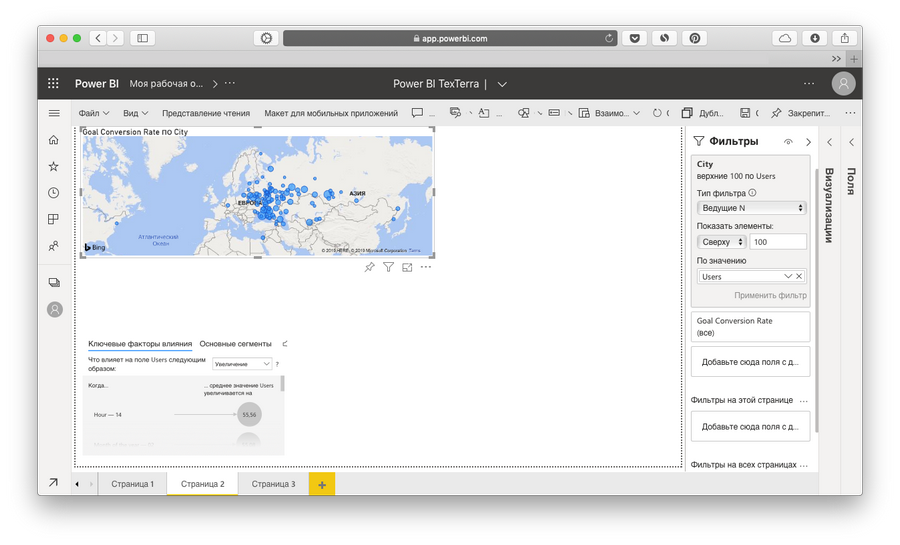Open Recent clock icon in sidebar
Viewport: 900px width, 545px height.
click(x=54, y=193)
